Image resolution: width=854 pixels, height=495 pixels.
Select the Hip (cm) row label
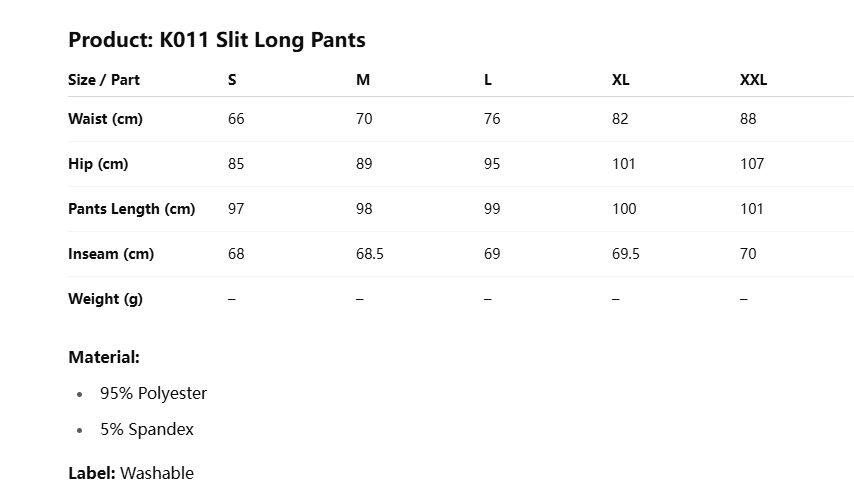click(98, 164)
